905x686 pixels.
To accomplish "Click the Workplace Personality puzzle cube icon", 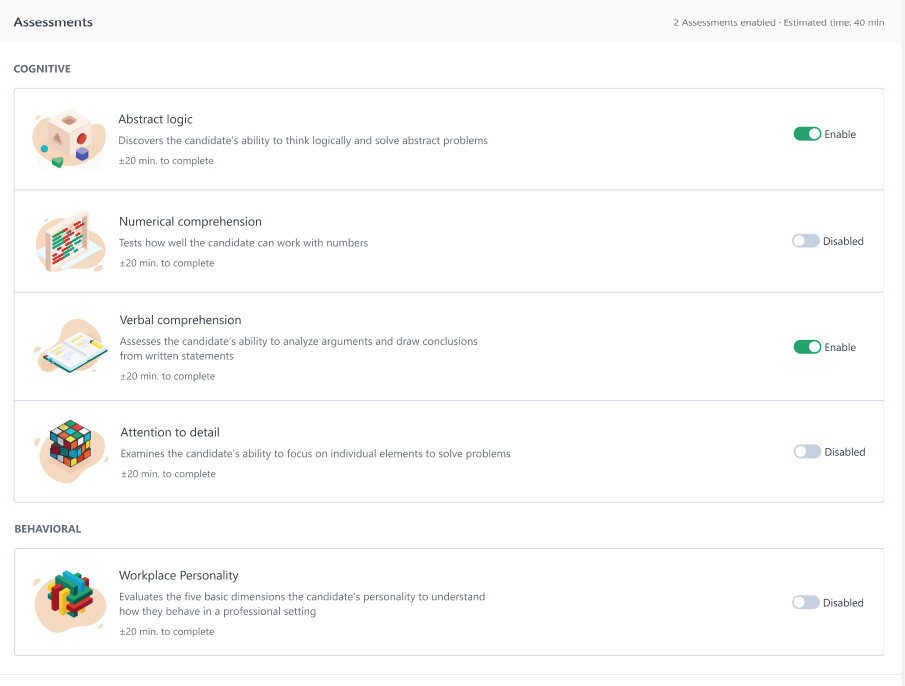I will 70,601.
